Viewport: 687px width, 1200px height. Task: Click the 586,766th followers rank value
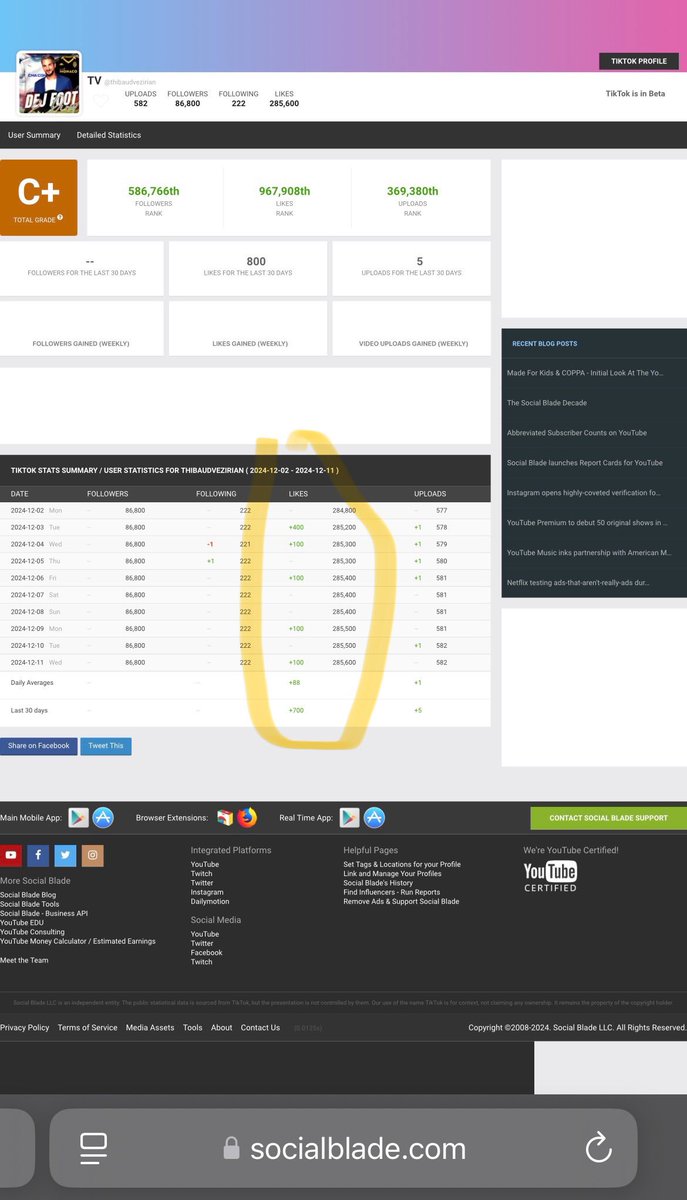click(154, 191)
